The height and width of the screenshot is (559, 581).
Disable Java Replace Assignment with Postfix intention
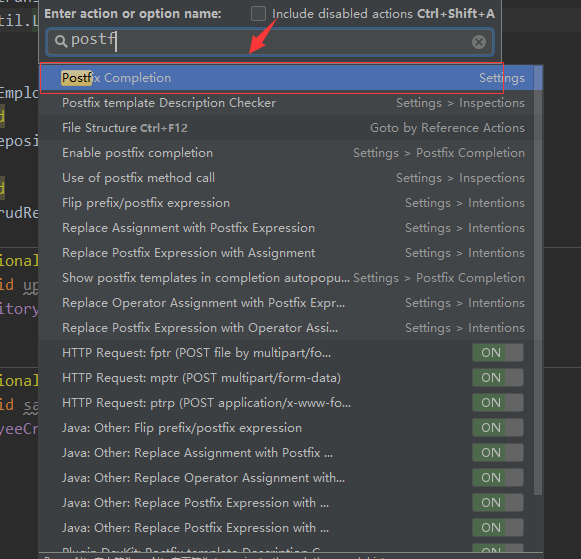point(498,453)
